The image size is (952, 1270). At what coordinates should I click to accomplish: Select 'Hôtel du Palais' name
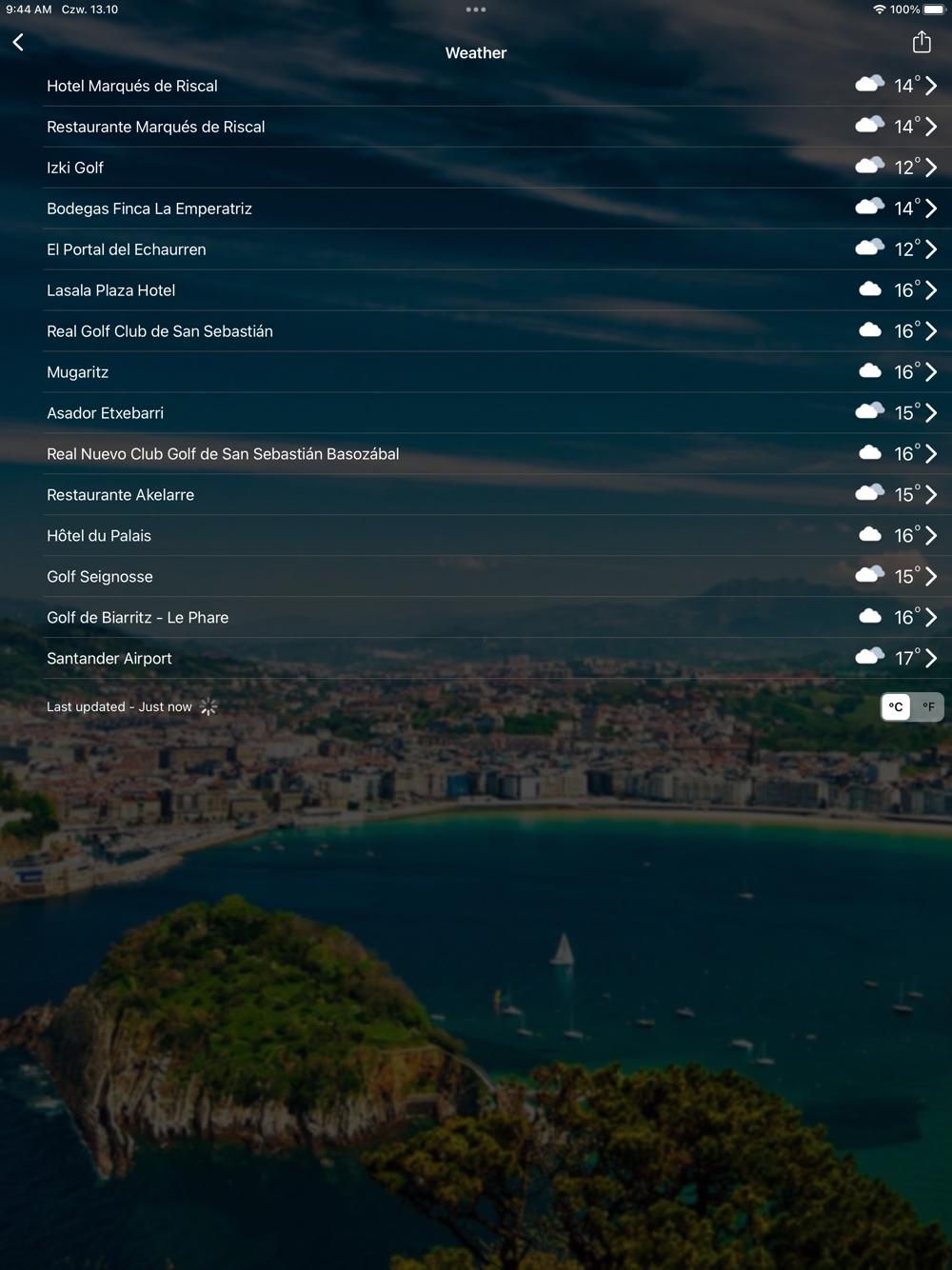(99, 536)
